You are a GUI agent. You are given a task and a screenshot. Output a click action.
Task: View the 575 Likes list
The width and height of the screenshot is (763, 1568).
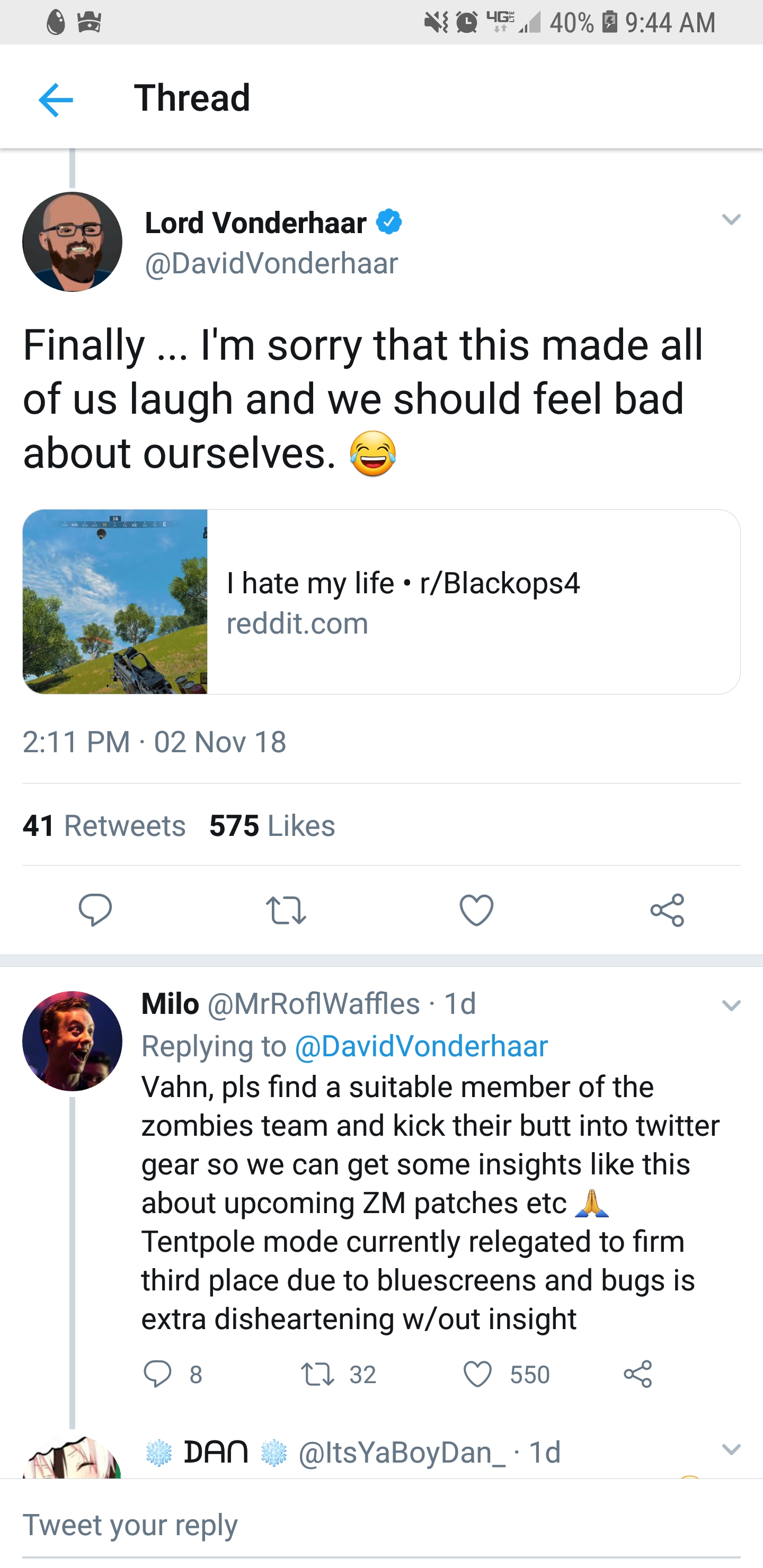272,826
